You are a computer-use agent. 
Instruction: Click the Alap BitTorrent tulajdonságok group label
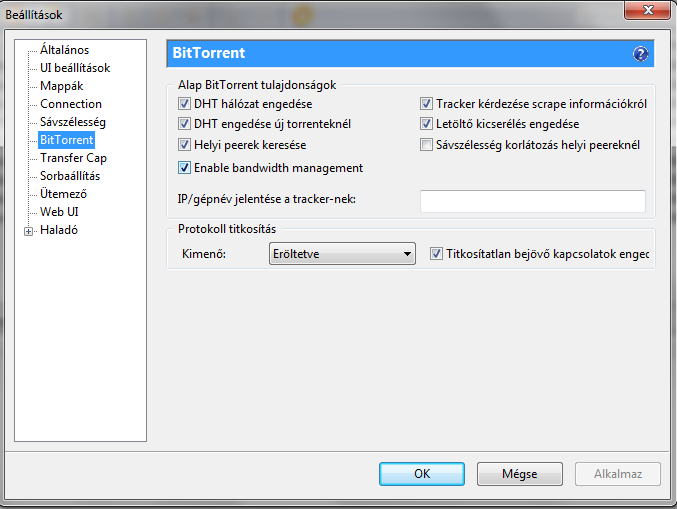[257, 85]
